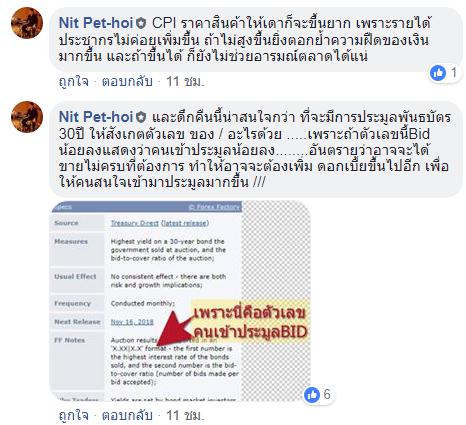
Task: Click the latest release link in image
Action: (x=185, y=223)
